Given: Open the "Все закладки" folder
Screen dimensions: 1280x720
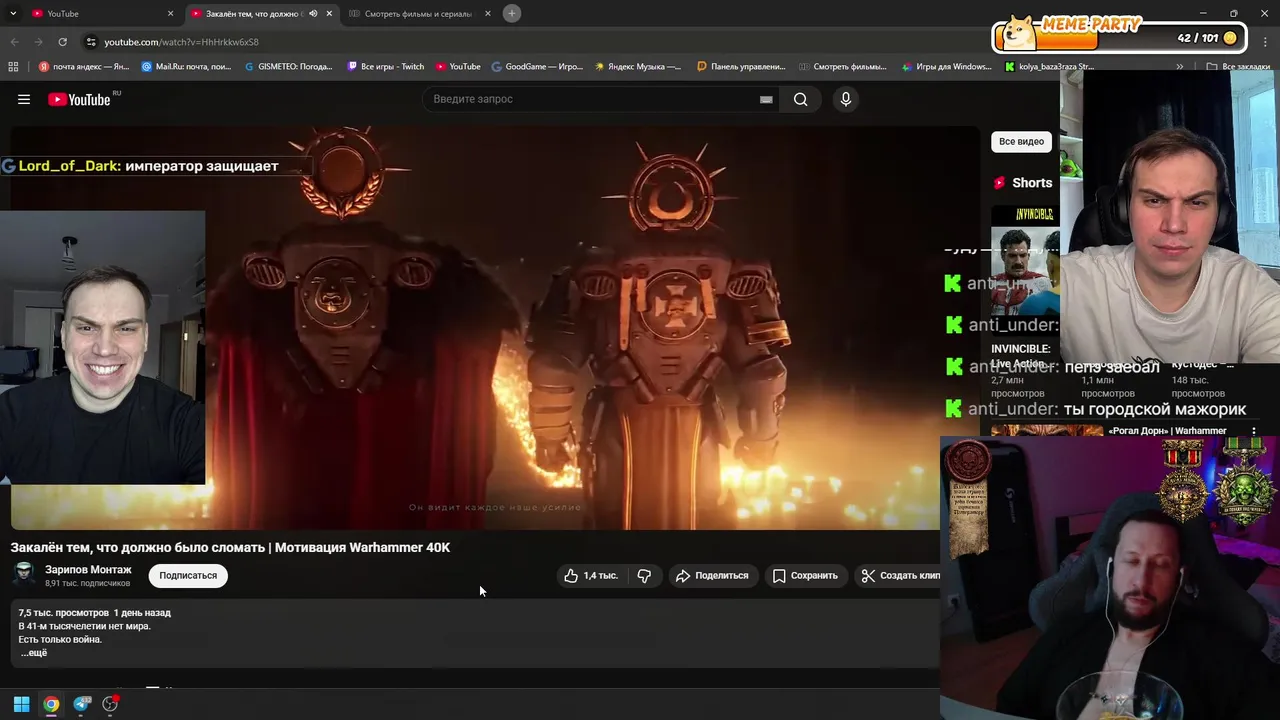Looking at the screenshot, I should pyautogui.click(x=1238, y=67).
